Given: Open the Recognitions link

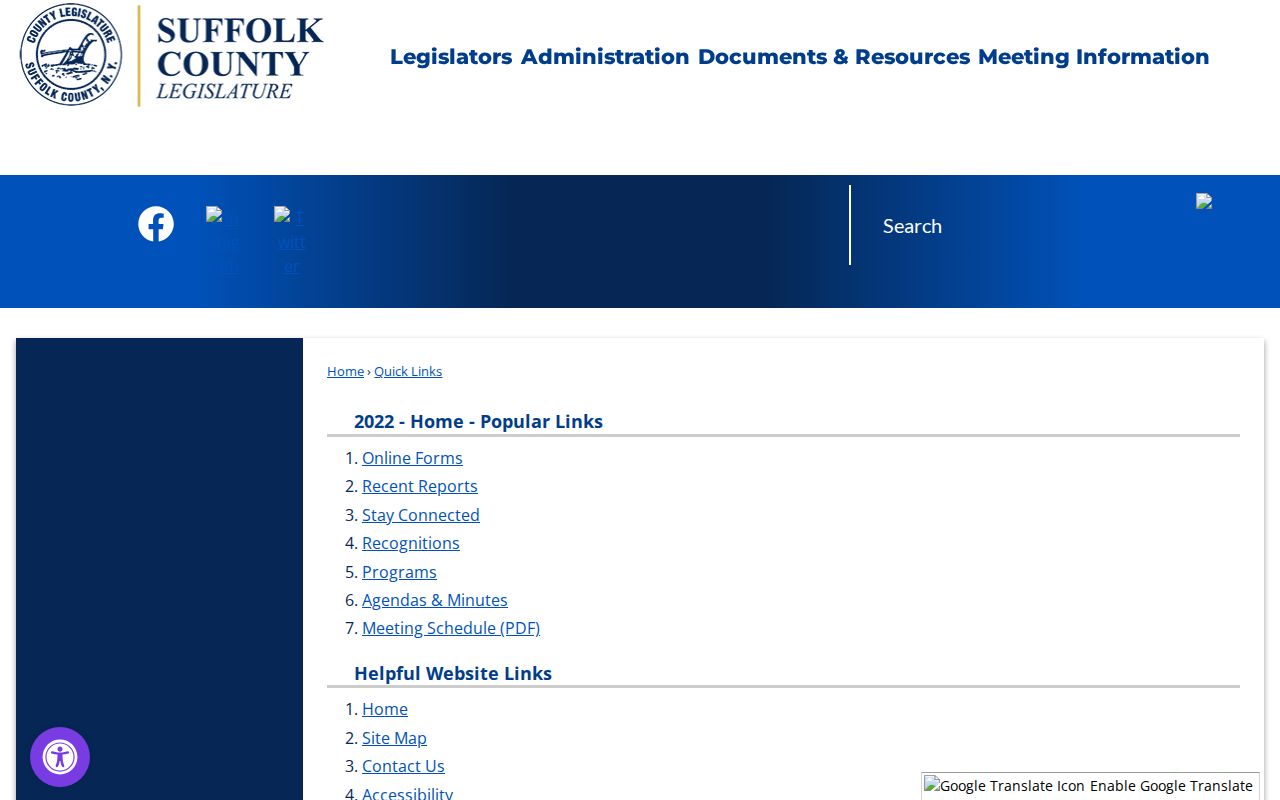Looking at the screenshot, I should tap(411, 543).
